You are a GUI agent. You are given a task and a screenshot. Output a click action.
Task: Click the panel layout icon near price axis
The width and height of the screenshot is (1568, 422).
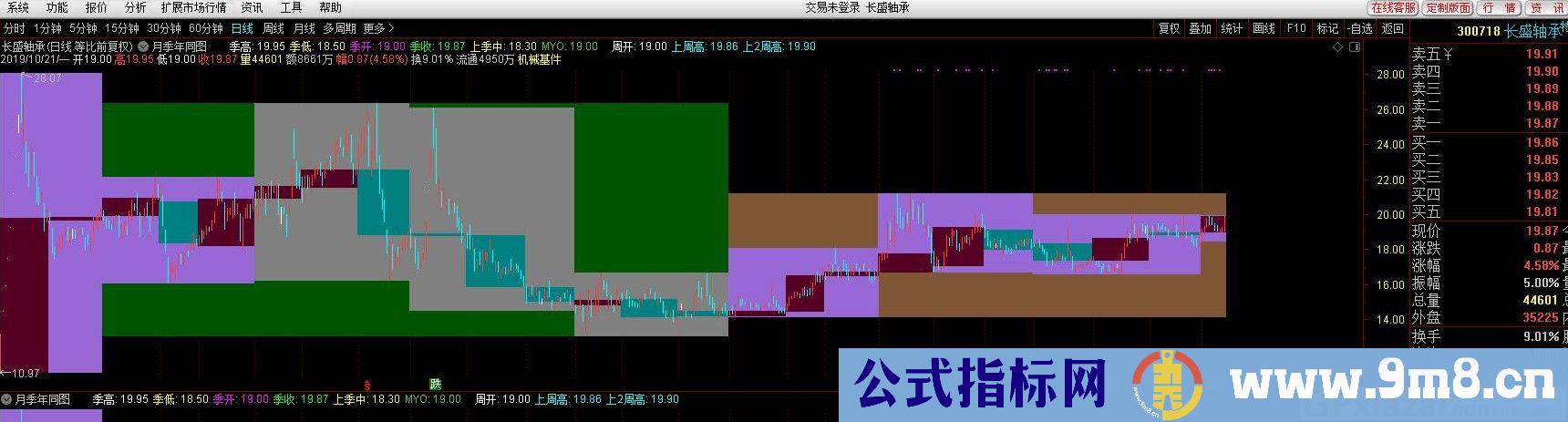(x=1355, y=46)
